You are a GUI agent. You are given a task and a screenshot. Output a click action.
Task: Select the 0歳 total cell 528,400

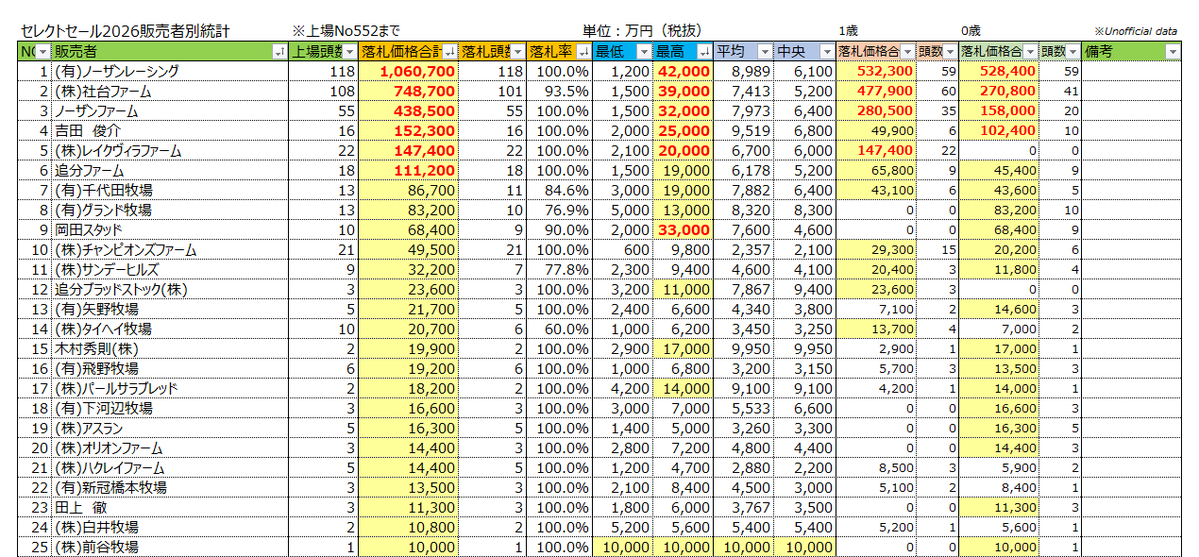point(999,71)
